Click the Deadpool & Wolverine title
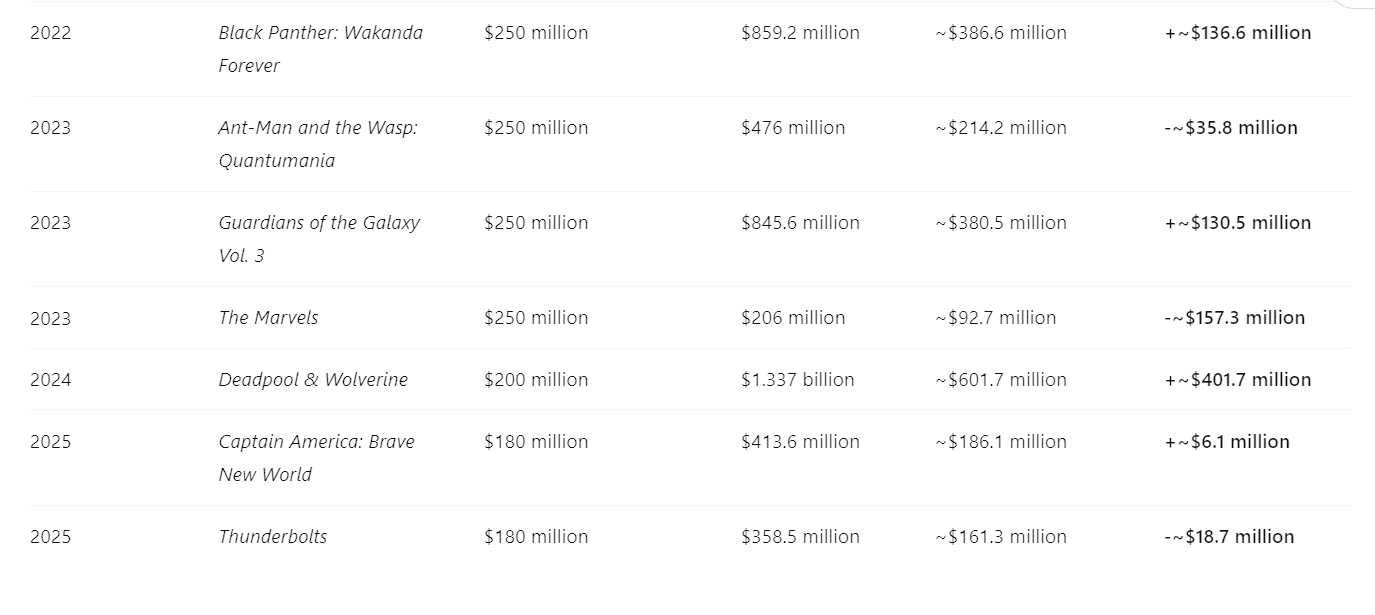Screen dimensions: 1375x615 (313, 380)
